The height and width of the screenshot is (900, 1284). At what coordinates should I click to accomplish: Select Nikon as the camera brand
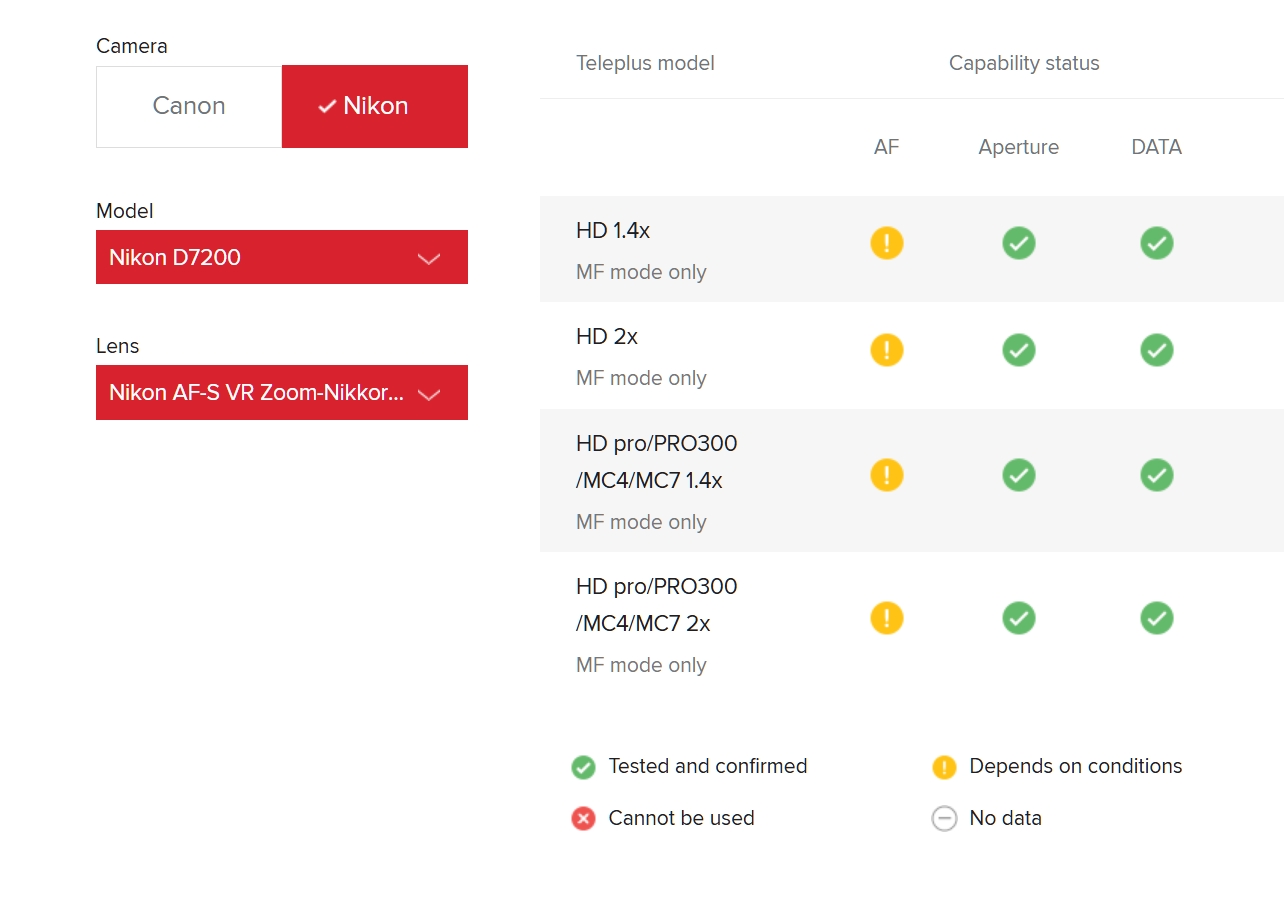[x=375, y=107]
